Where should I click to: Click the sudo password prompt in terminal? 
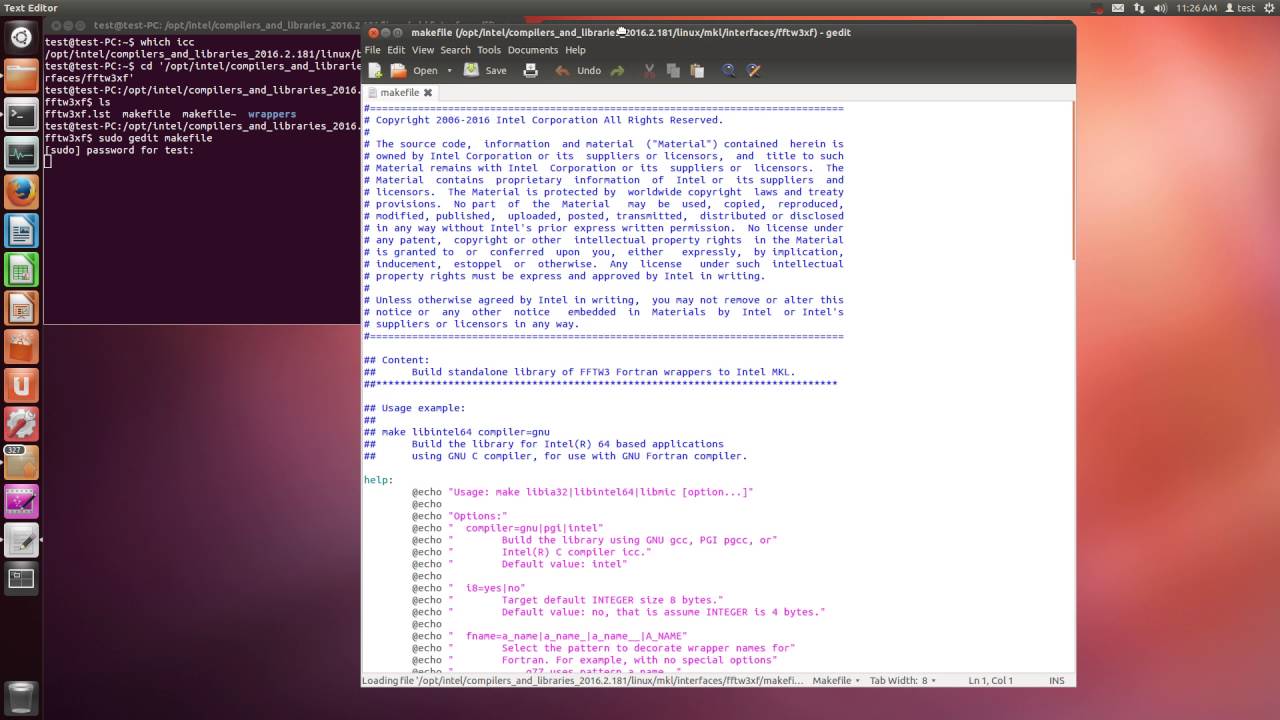pyautogui.click(x=119, y=150)
